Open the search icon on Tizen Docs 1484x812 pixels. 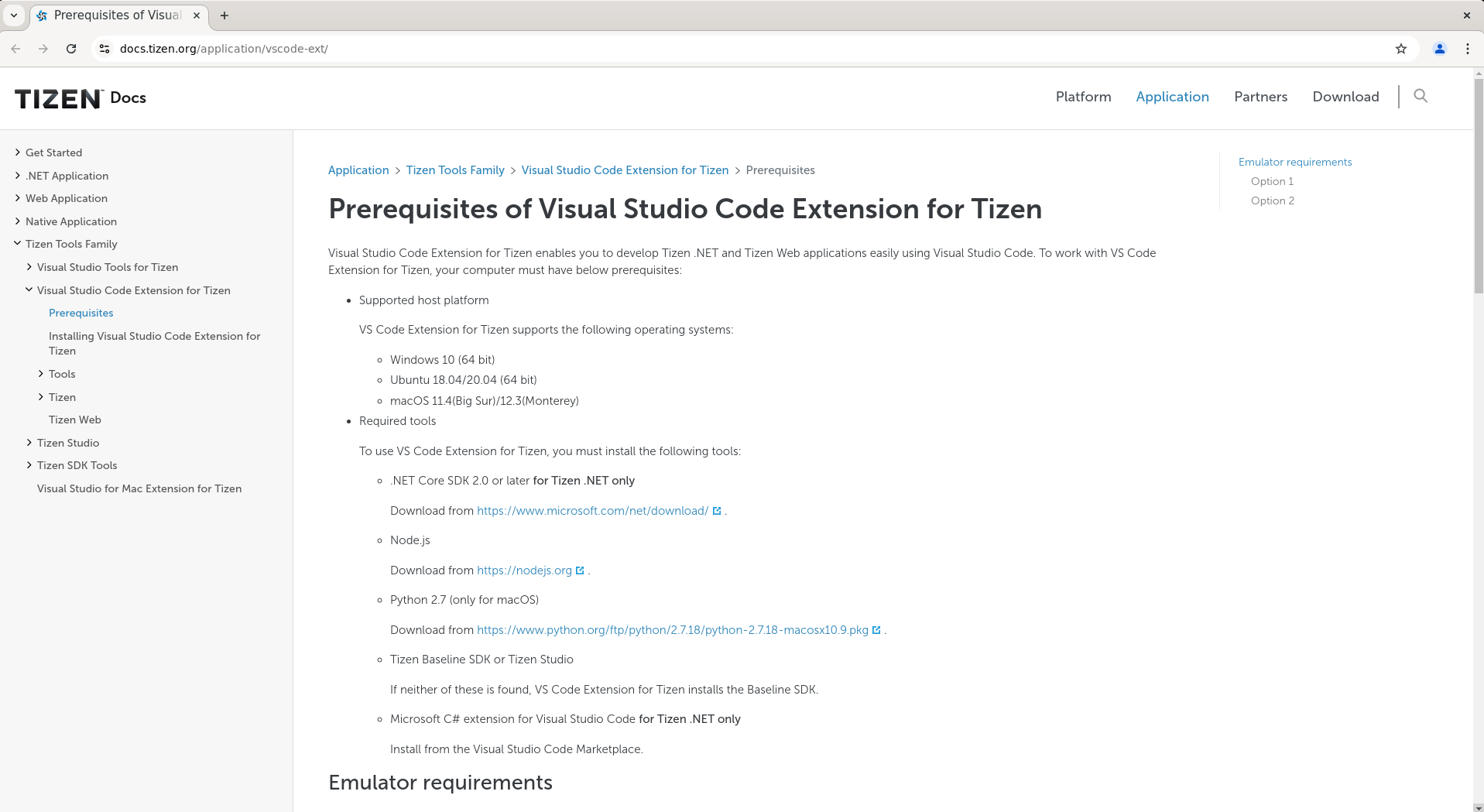[x=1421, y=96]
